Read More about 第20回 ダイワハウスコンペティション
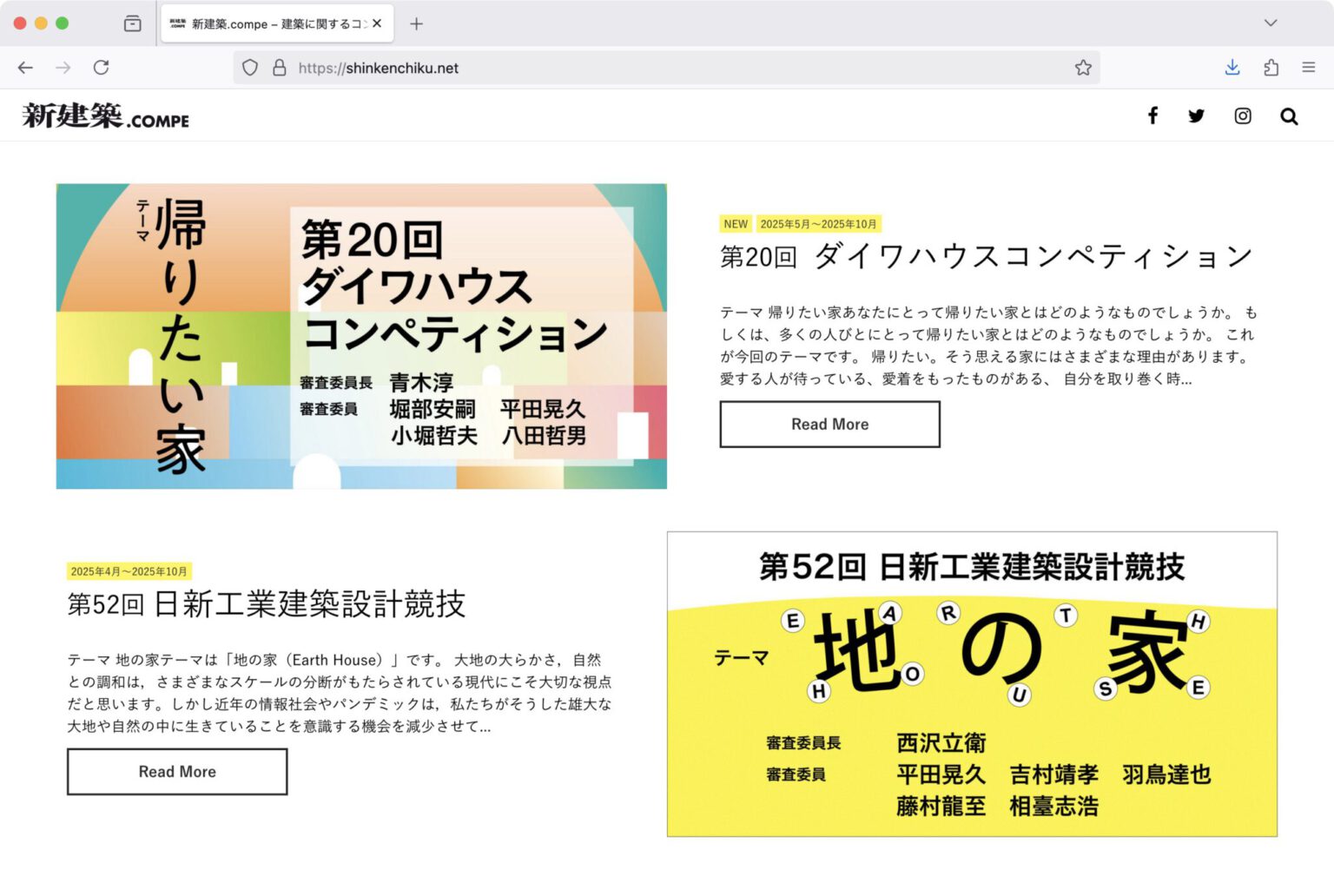 tap(829, 425)
